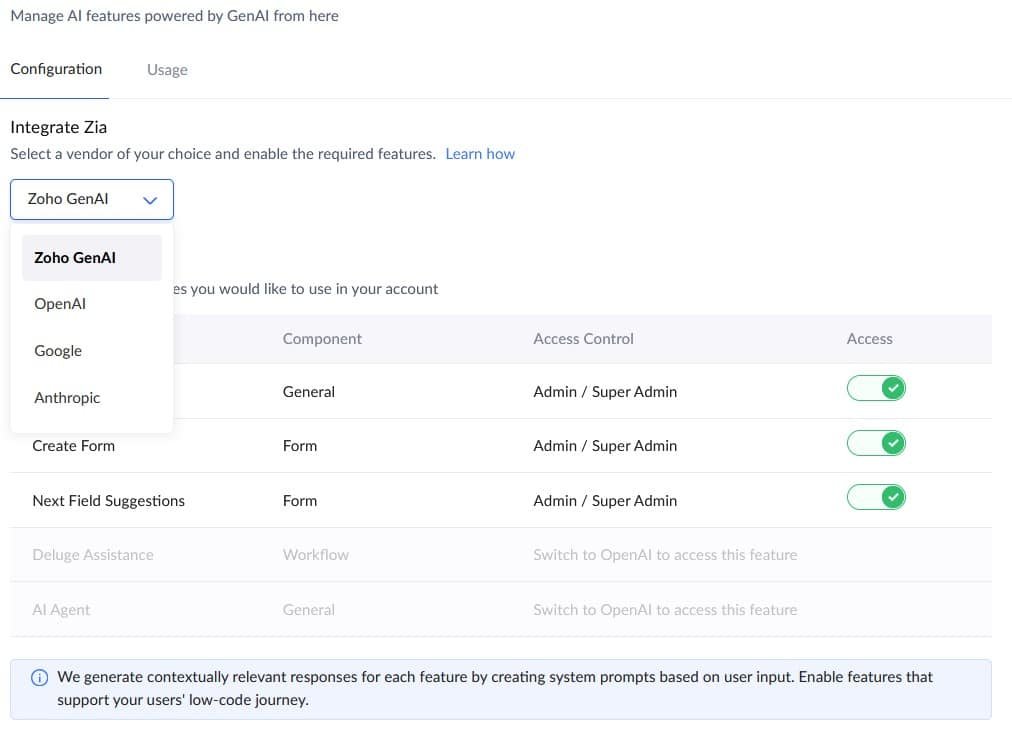Pick Anthropic from the vendor options
This screenshot has width=1012, height=729.
67,398
